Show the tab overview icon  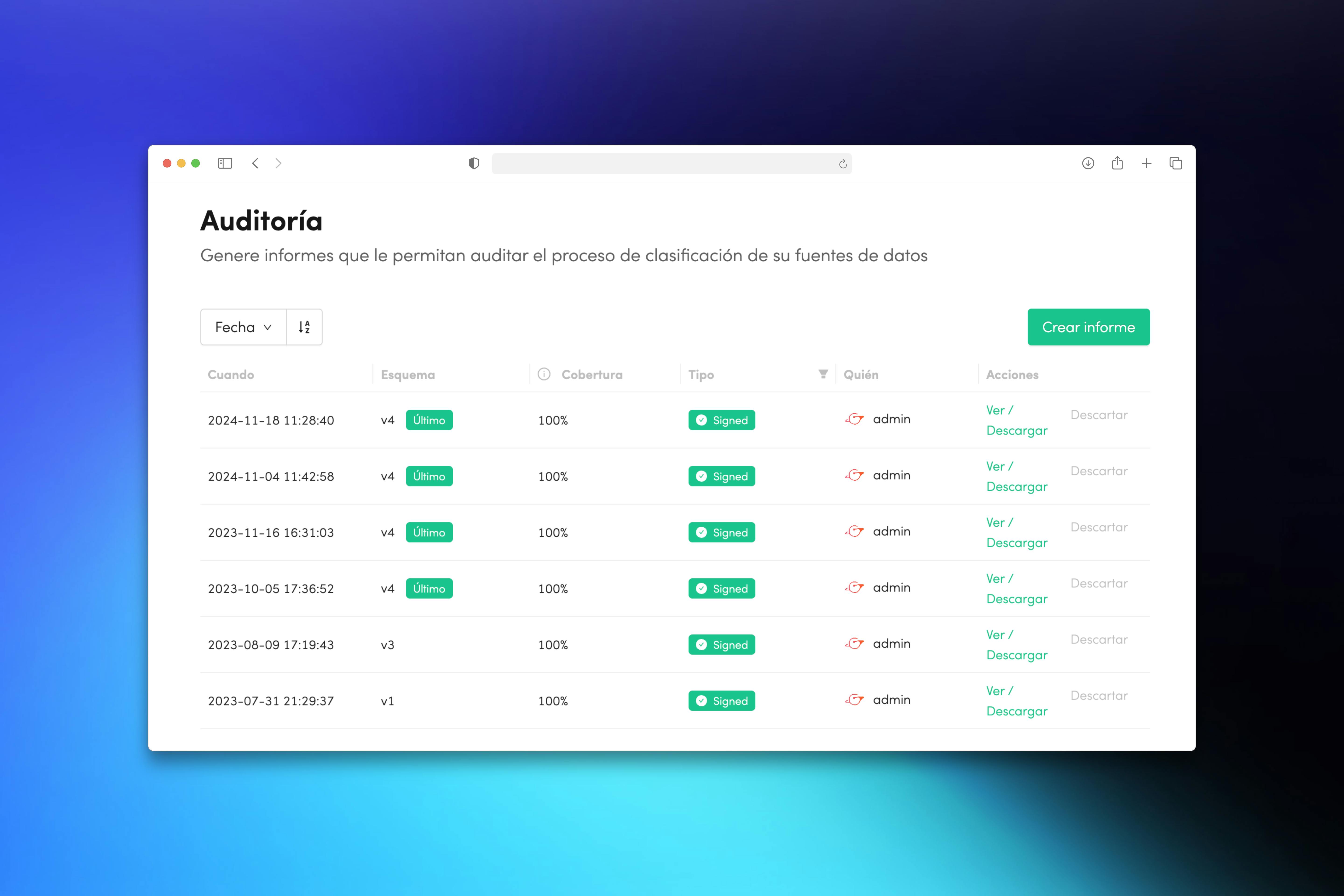pyautogui.click(x=1176, y=163)
